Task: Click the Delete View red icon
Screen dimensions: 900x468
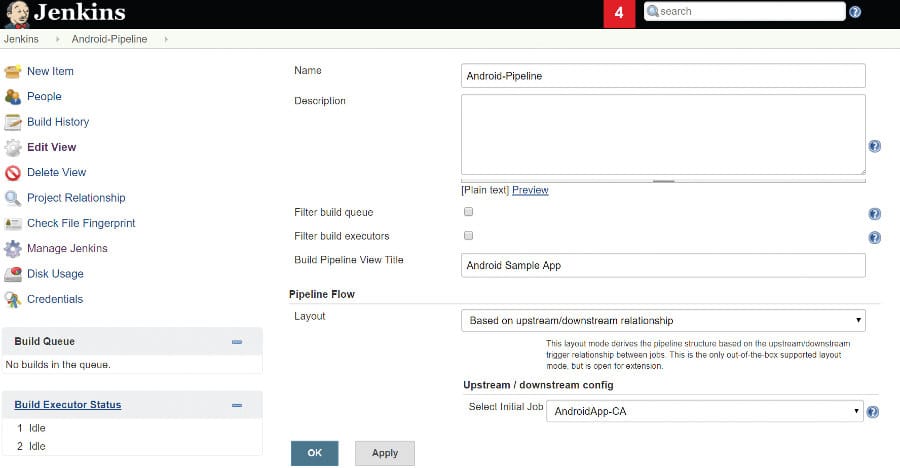Action: click(12, 172)
